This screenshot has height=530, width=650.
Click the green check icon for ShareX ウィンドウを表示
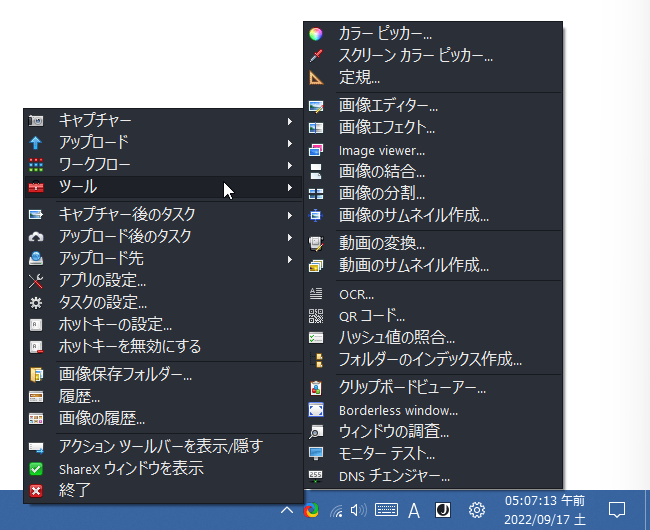click(36, 469)
